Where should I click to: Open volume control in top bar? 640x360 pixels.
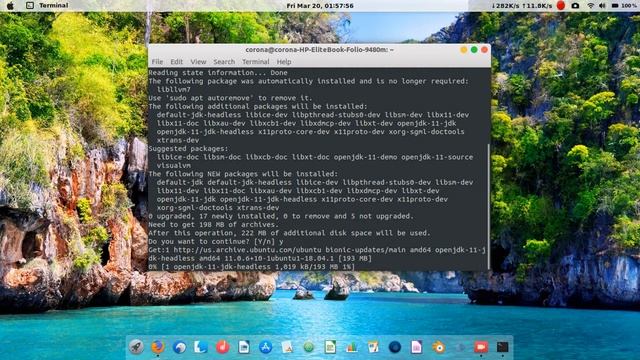[602, 6]
